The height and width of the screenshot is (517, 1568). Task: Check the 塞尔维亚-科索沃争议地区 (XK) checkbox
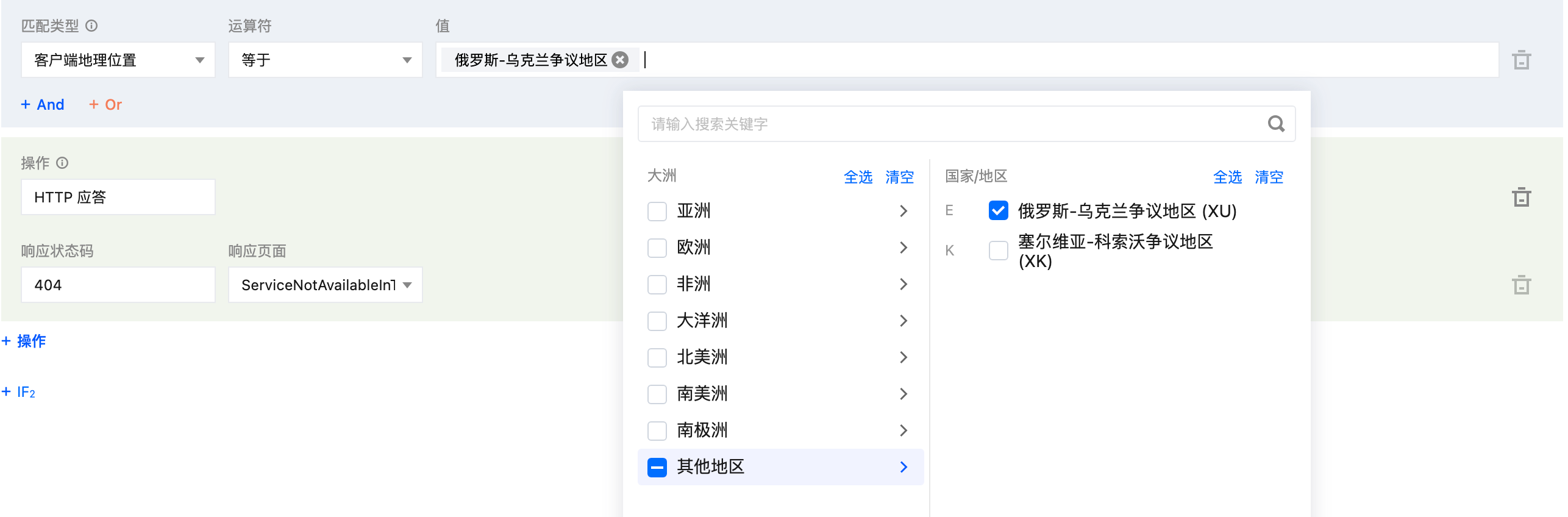coord(998,251)
